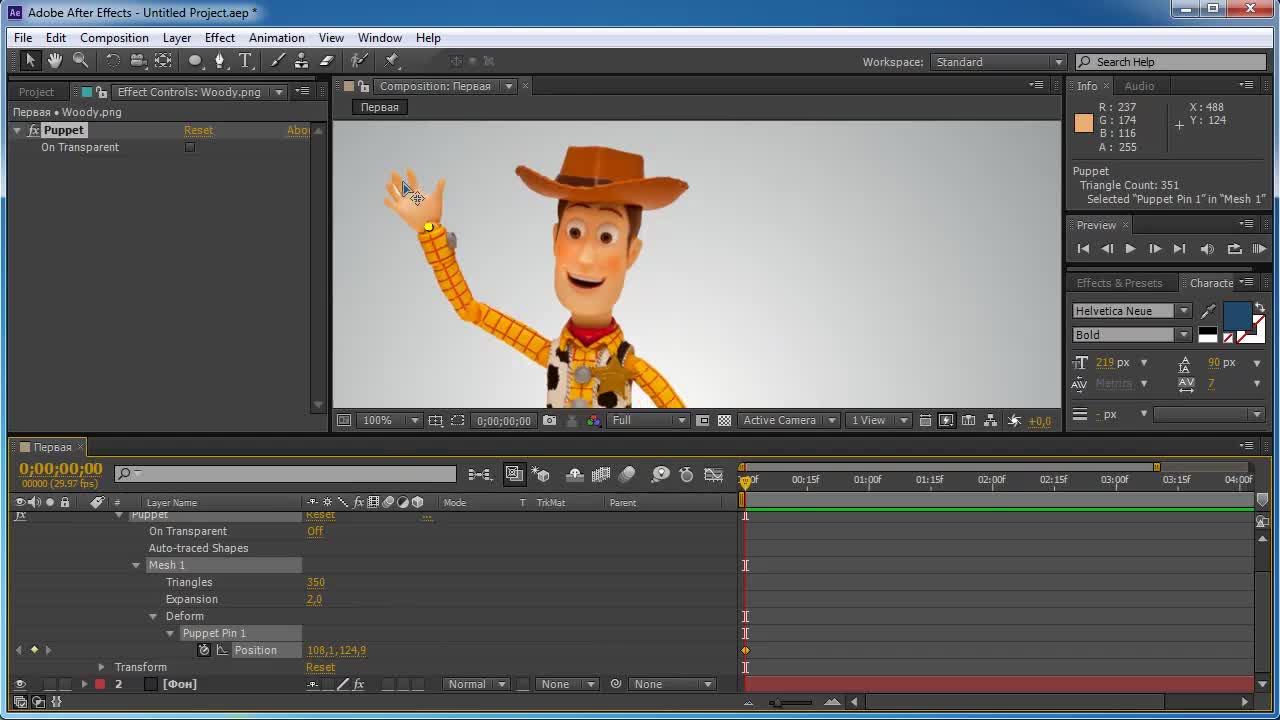Select the Clone Stamp tool
The image size is (1280, 720).
(x=302, y=61)
